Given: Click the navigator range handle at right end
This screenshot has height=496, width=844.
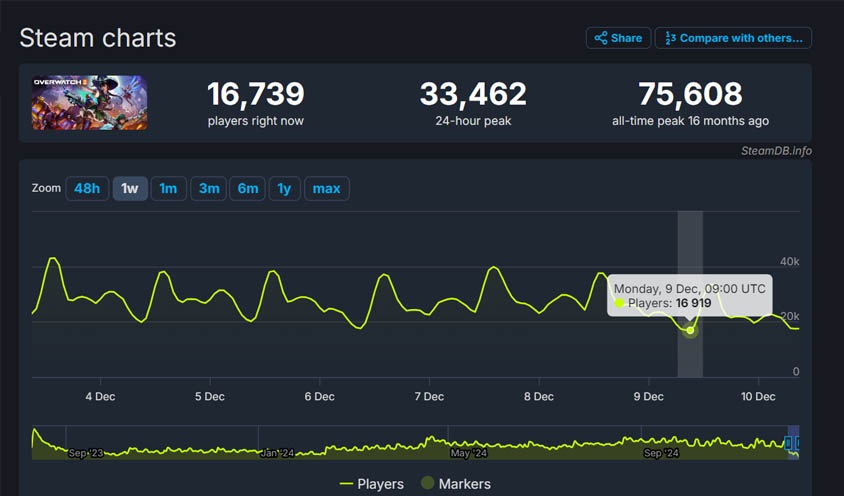Looking at the screenshot, I should pyautogui.click(x=797, y=443).
